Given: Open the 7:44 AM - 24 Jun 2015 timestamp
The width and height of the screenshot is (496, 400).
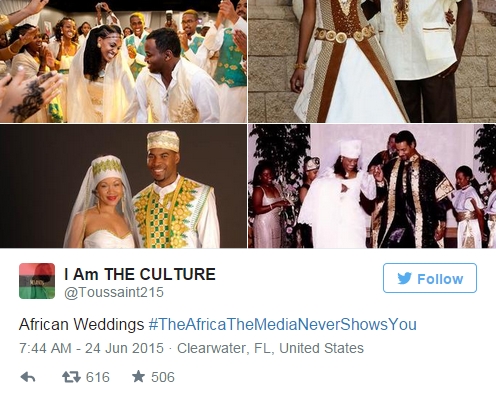Looking at the screenshot, I should [92, 348].
